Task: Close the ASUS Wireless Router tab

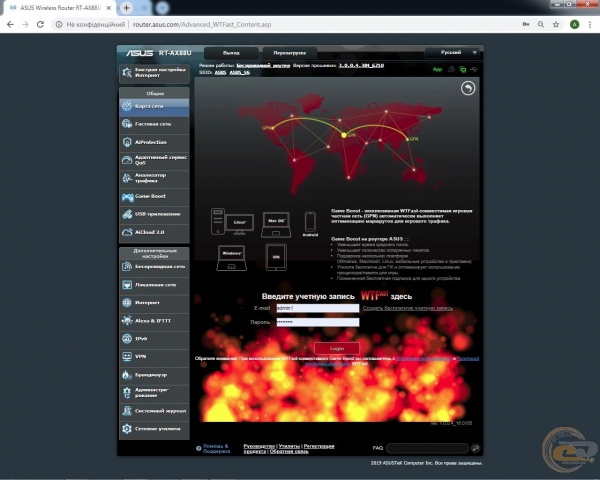Action: click(x=109, y=8)
